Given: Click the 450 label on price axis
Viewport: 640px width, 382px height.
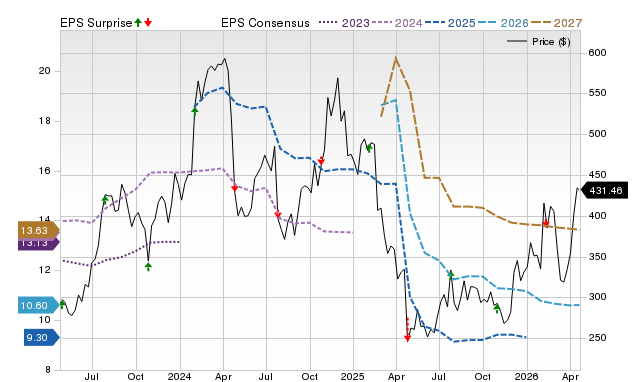Looking at the screenshot, I should [597, 175].
